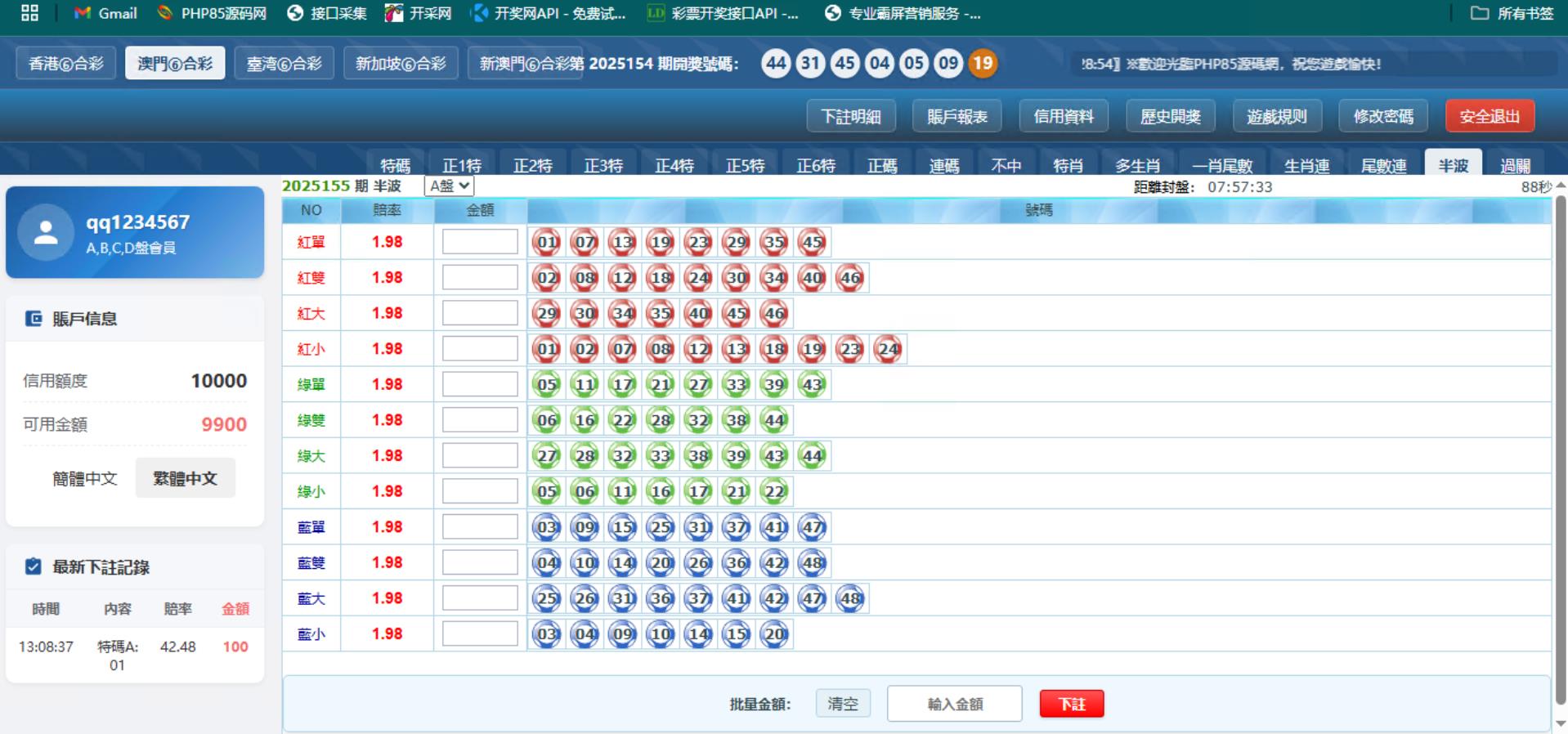Select 繁體中文 language option
Screen dimensions: 1568x734
185,478
